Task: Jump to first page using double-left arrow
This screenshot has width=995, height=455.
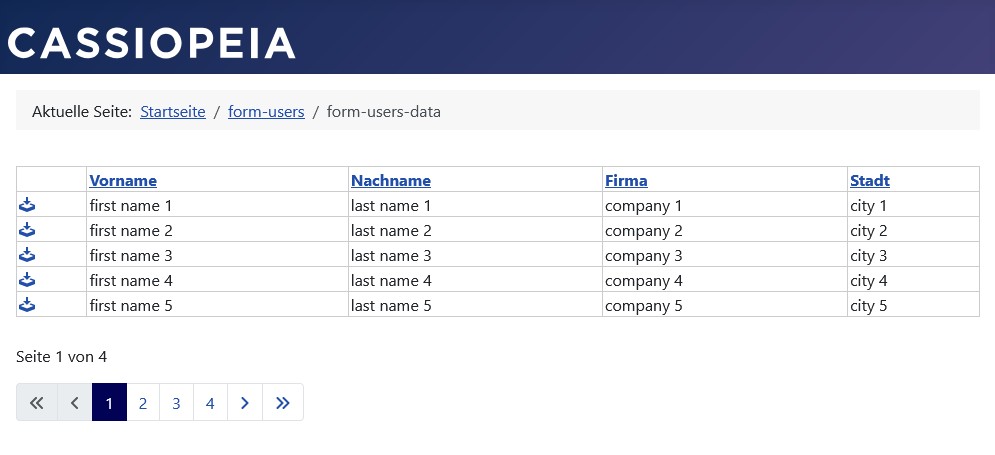Action: coord(37,403)
